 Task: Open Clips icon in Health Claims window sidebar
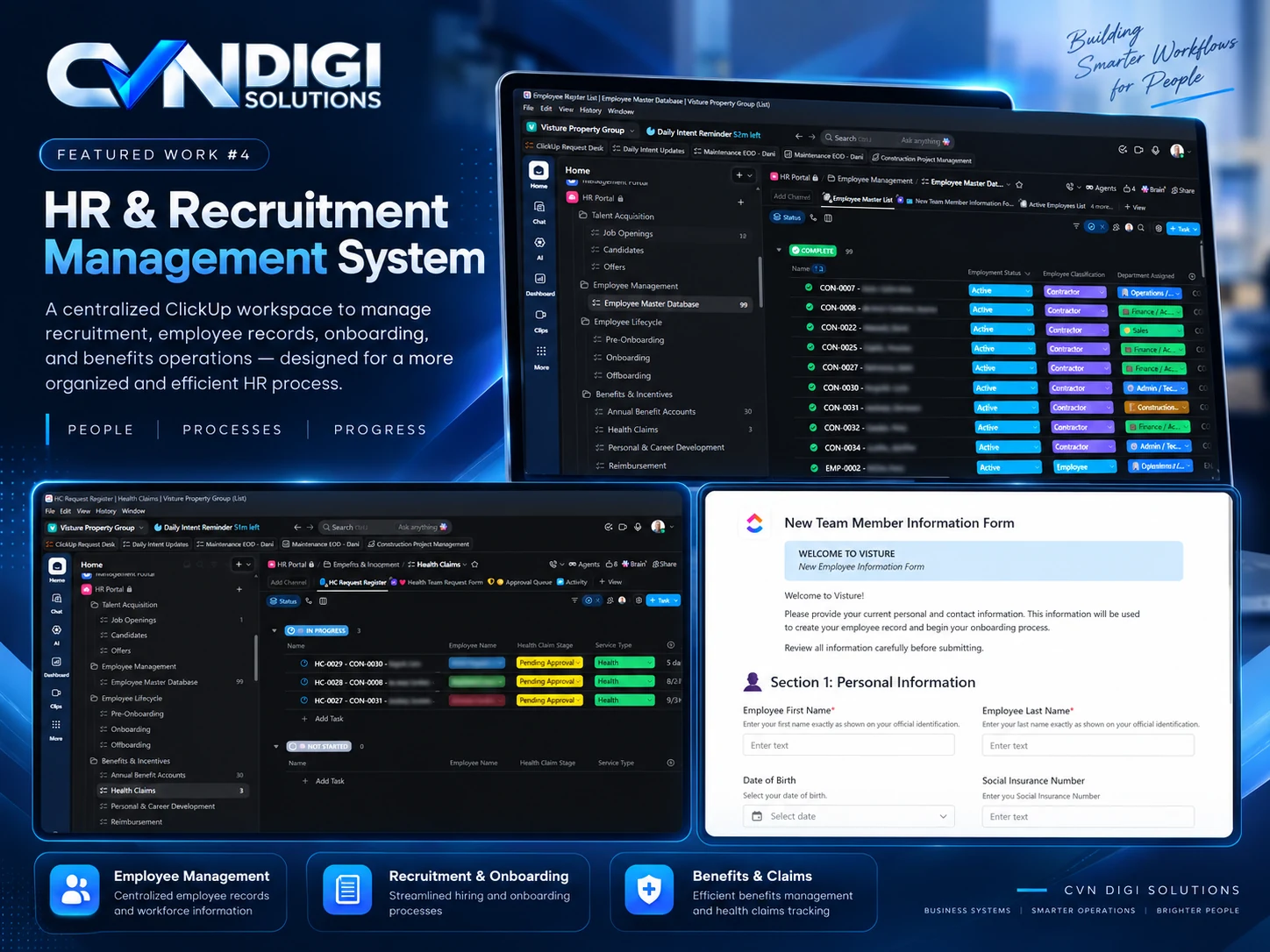point(56,693)
